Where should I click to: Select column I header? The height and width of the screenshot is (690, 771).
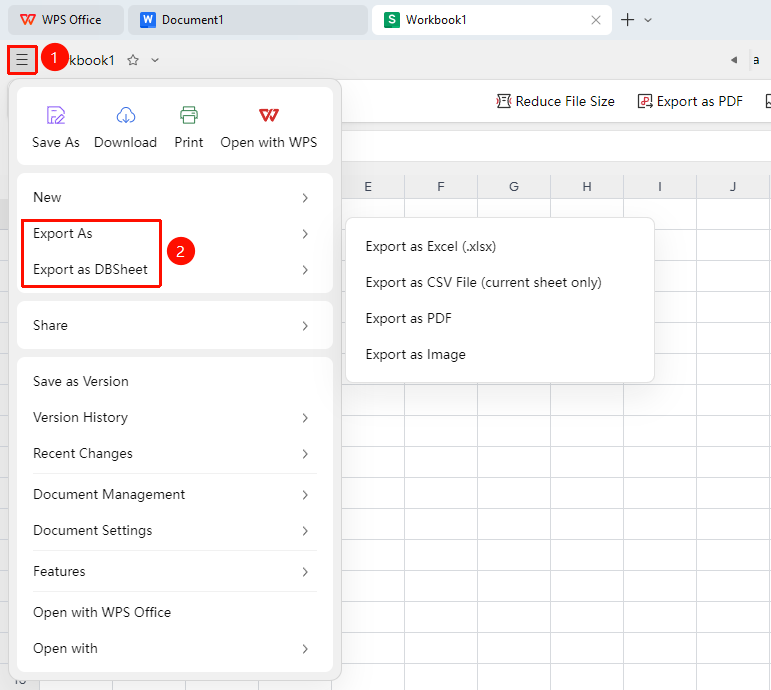pos(660,186)
